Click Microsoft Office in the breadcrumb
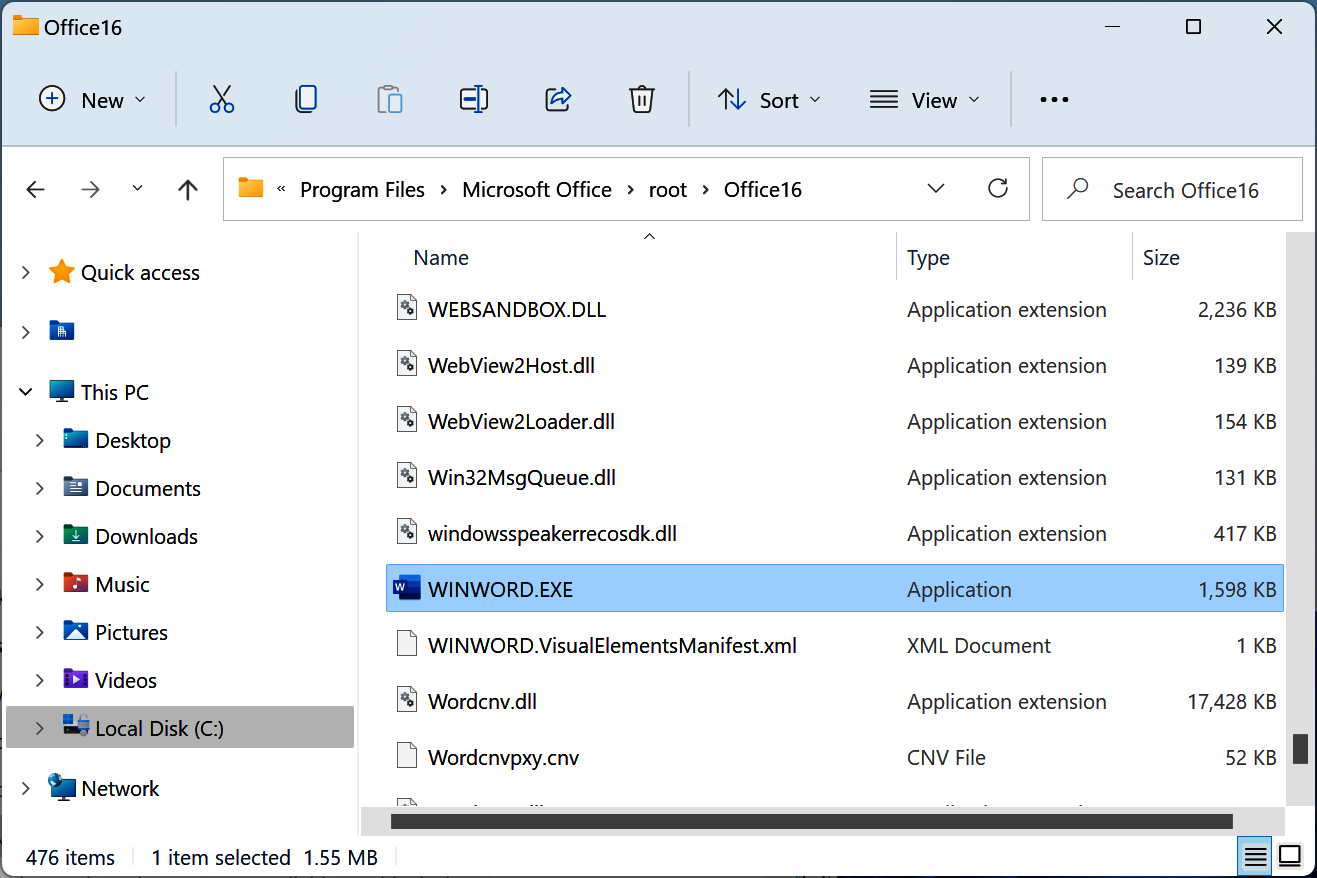 click(537, 189)
